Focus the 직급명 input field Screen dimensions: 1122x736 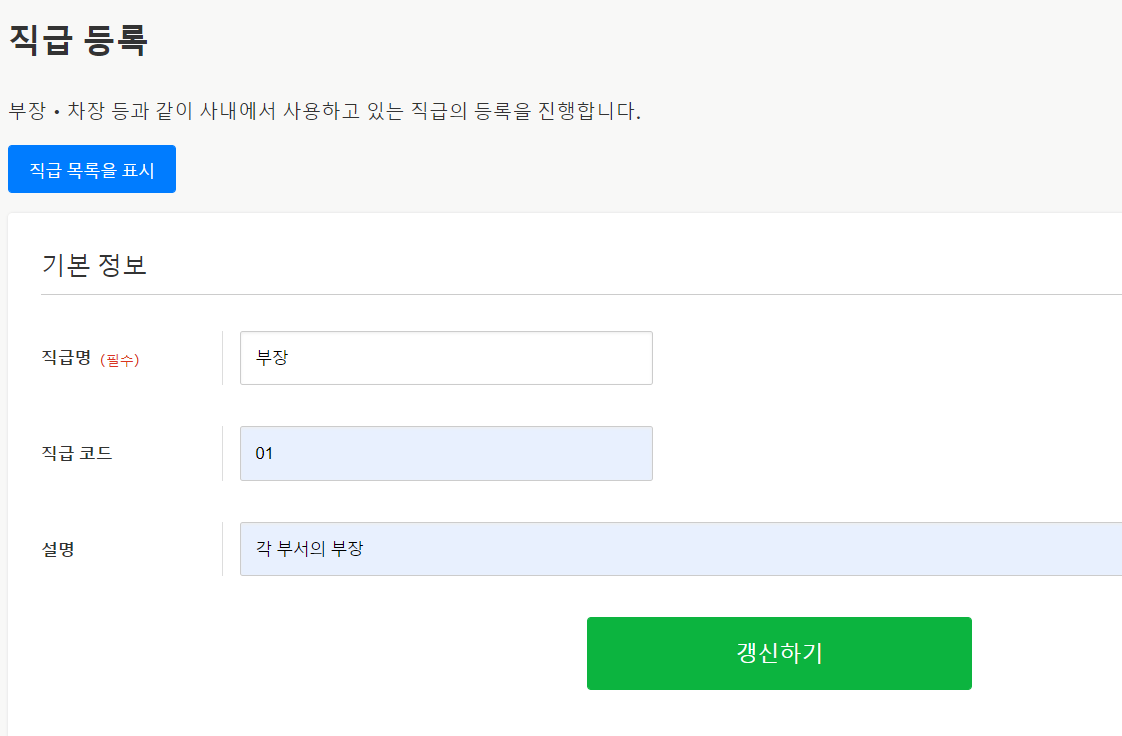click(x=446, y=358)
